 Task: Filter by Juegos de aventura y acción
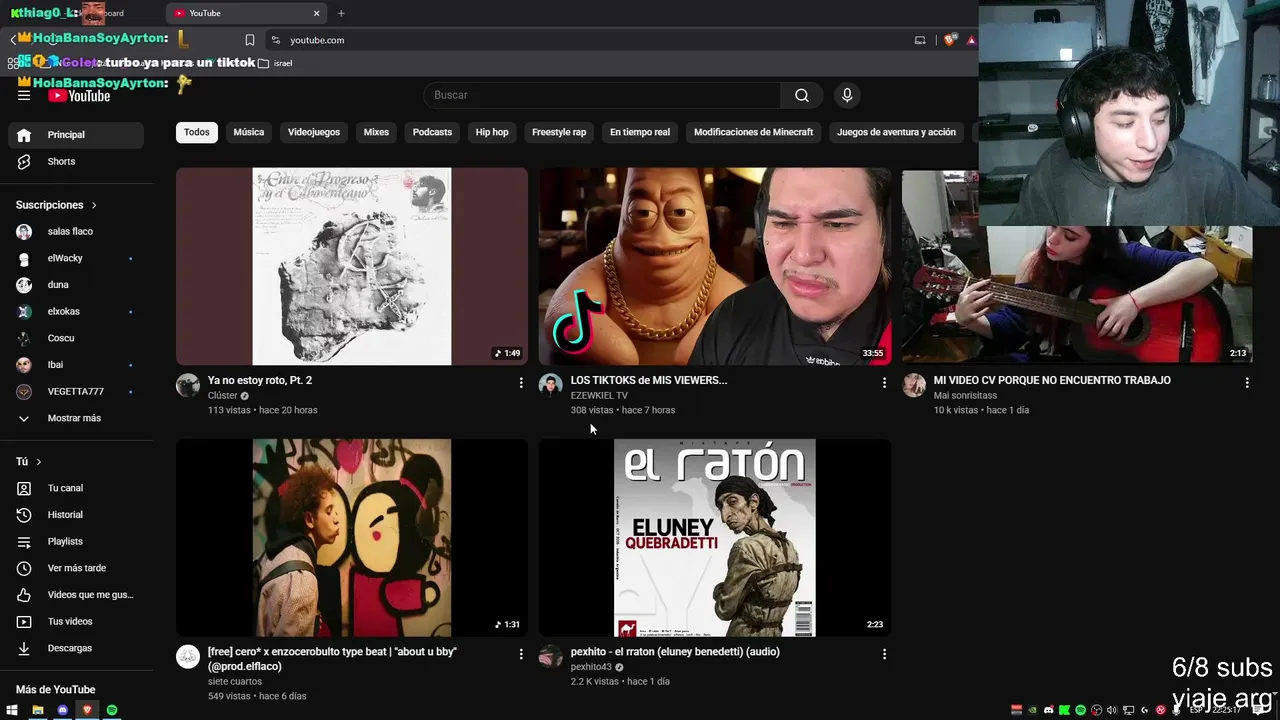(896, 132)
